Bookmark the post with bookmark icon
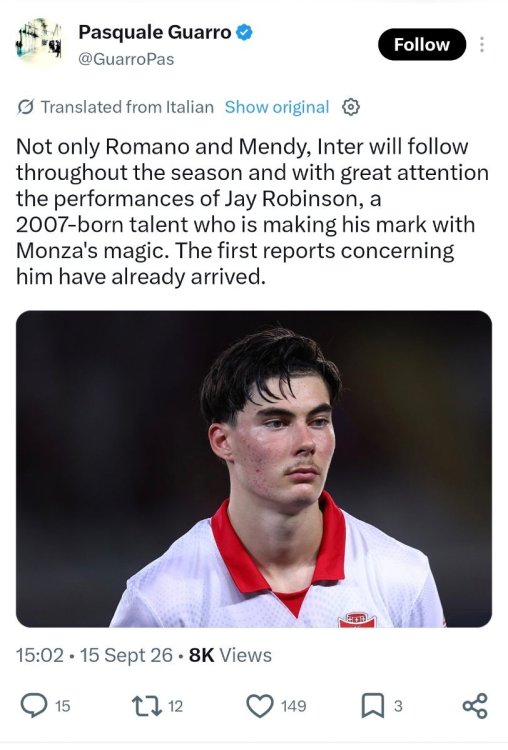Image resolution: width=508 pixels, height=750 pixels. [x=373, y=706]
